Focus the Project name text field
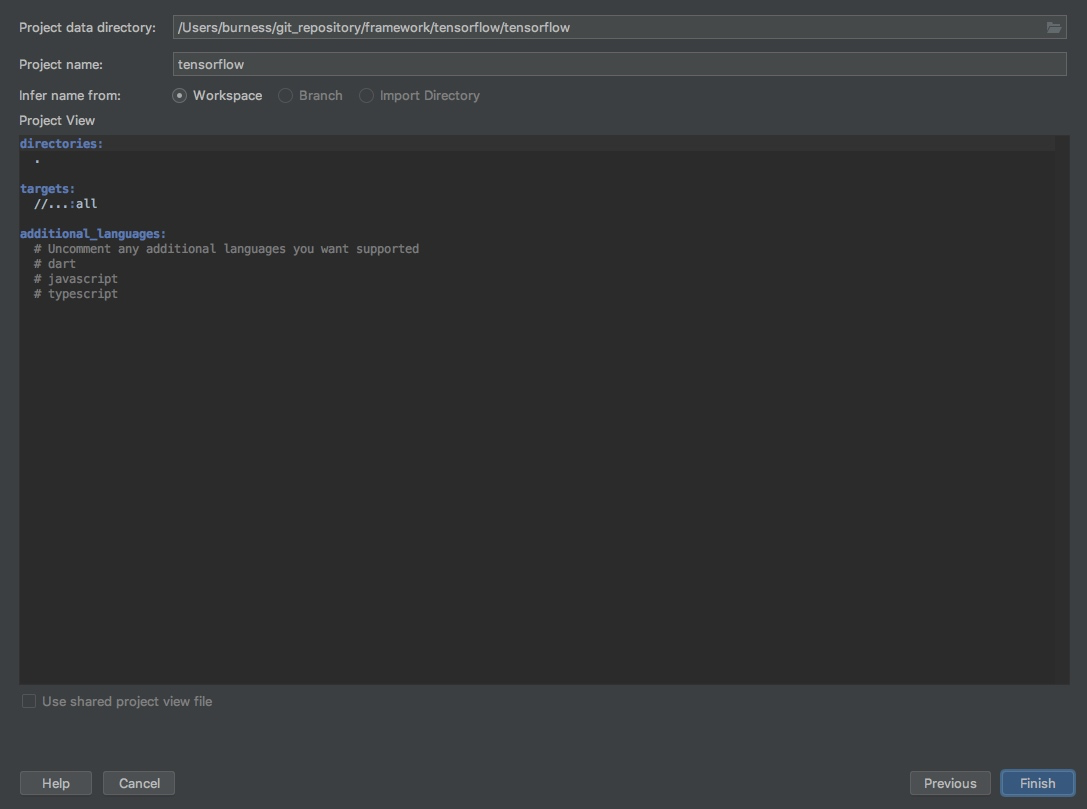 tap(618, 64)
